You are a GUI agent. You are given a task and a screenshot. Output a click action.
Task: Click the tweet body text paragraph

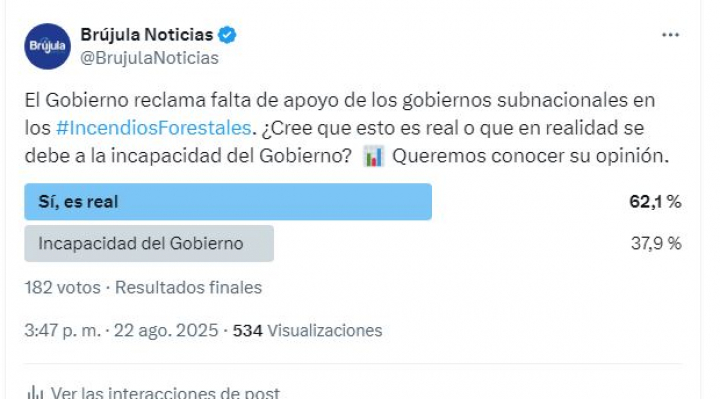coord(347,128)
